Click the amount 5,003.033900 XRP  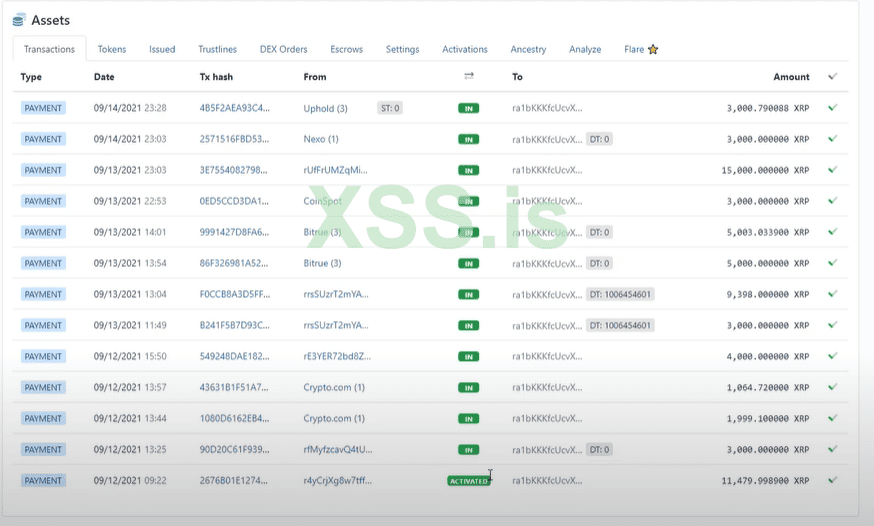click(x=768, y=232)
